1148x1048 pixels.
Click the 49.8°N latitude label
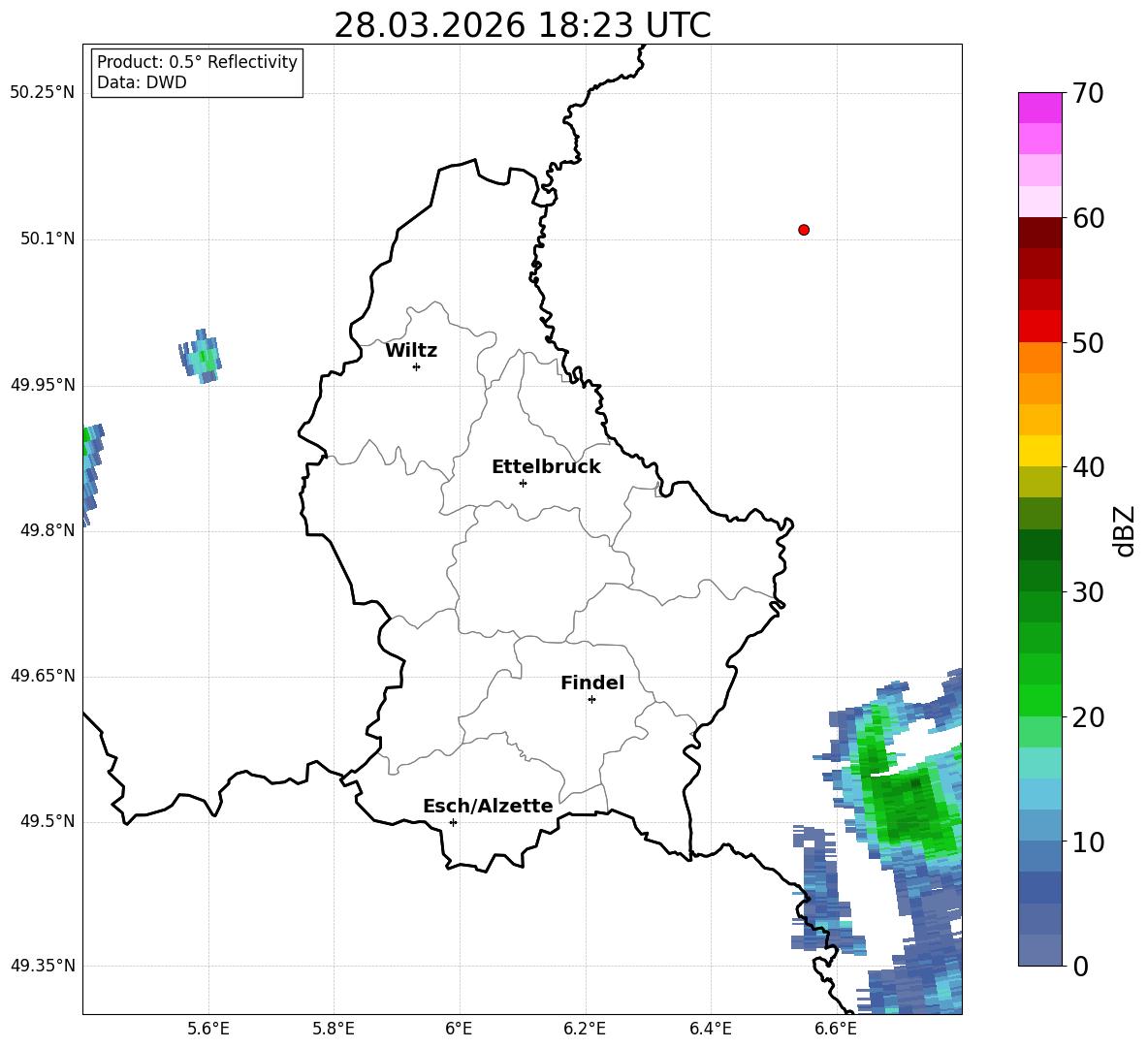coord(48,530)
